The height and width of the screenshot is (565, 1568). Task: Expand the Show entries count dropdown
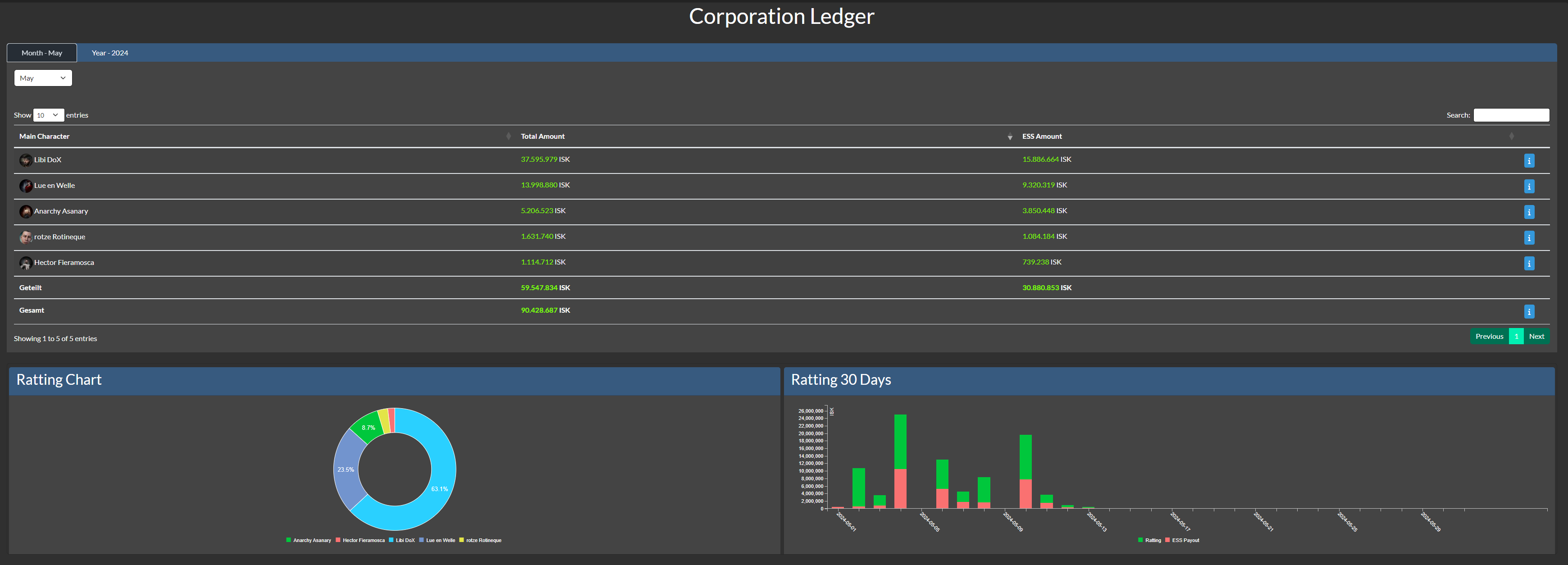click(x=48, y=115)
